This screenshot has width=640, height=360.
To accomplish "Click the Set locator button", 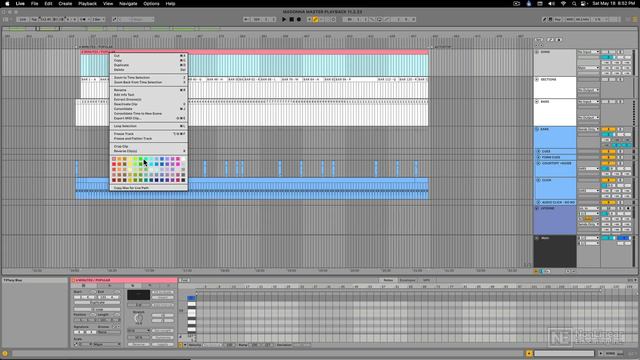I will 539,40.
